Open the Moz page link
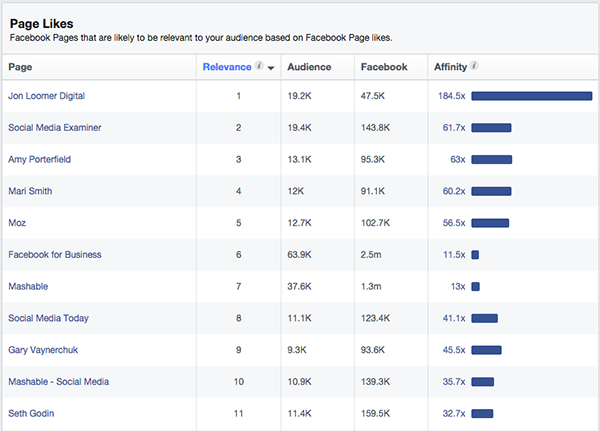This screenshot has height=431, width=600. (x=17, y=223)
